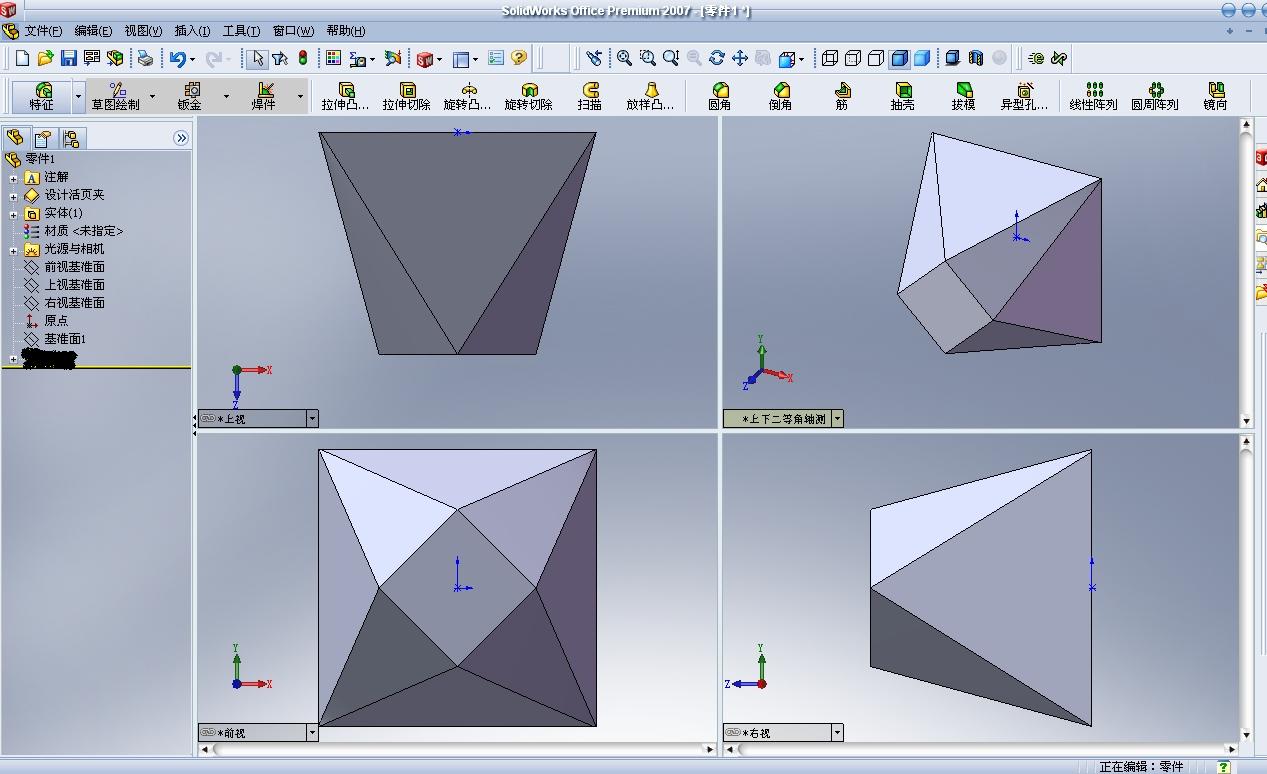The height and width of the screenshot is (774, 1267).
Task: Open the 视图(V) menu
Action: coord(143,31)
